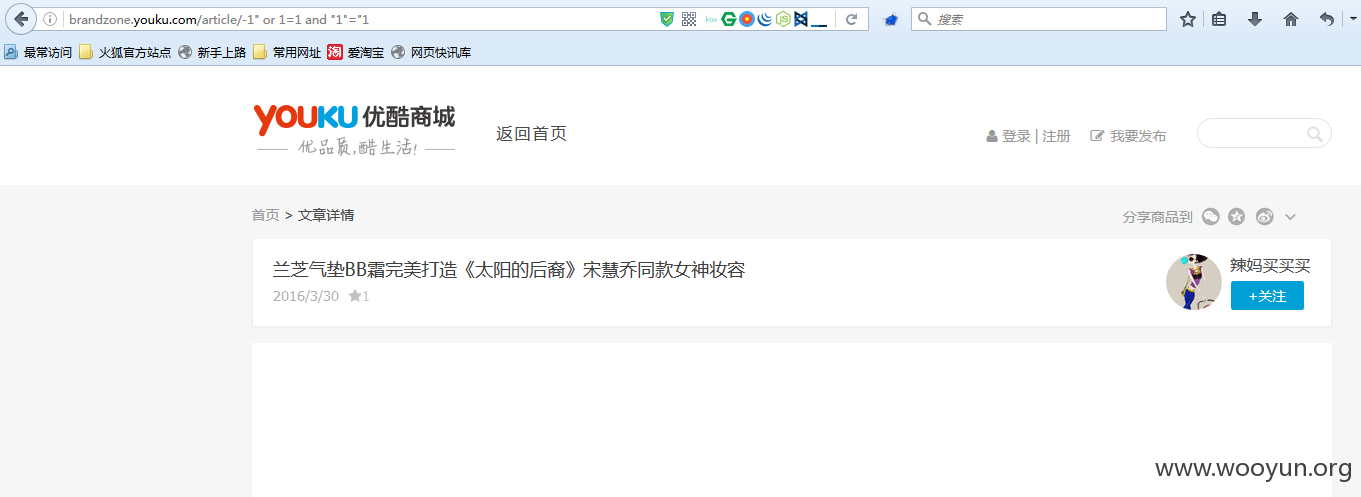Click the 文章详情 breadcrumb text

326,215
